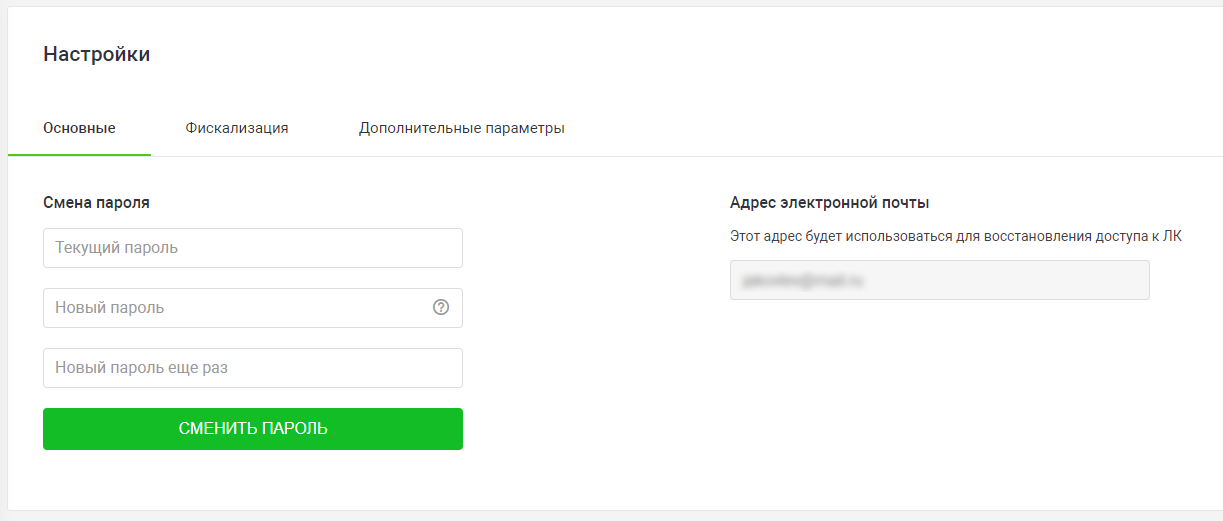Click the СМЕНИТЬ ПАРОЛЬ green button
This screenshot has width=1223, height=521.
(253, 429)
